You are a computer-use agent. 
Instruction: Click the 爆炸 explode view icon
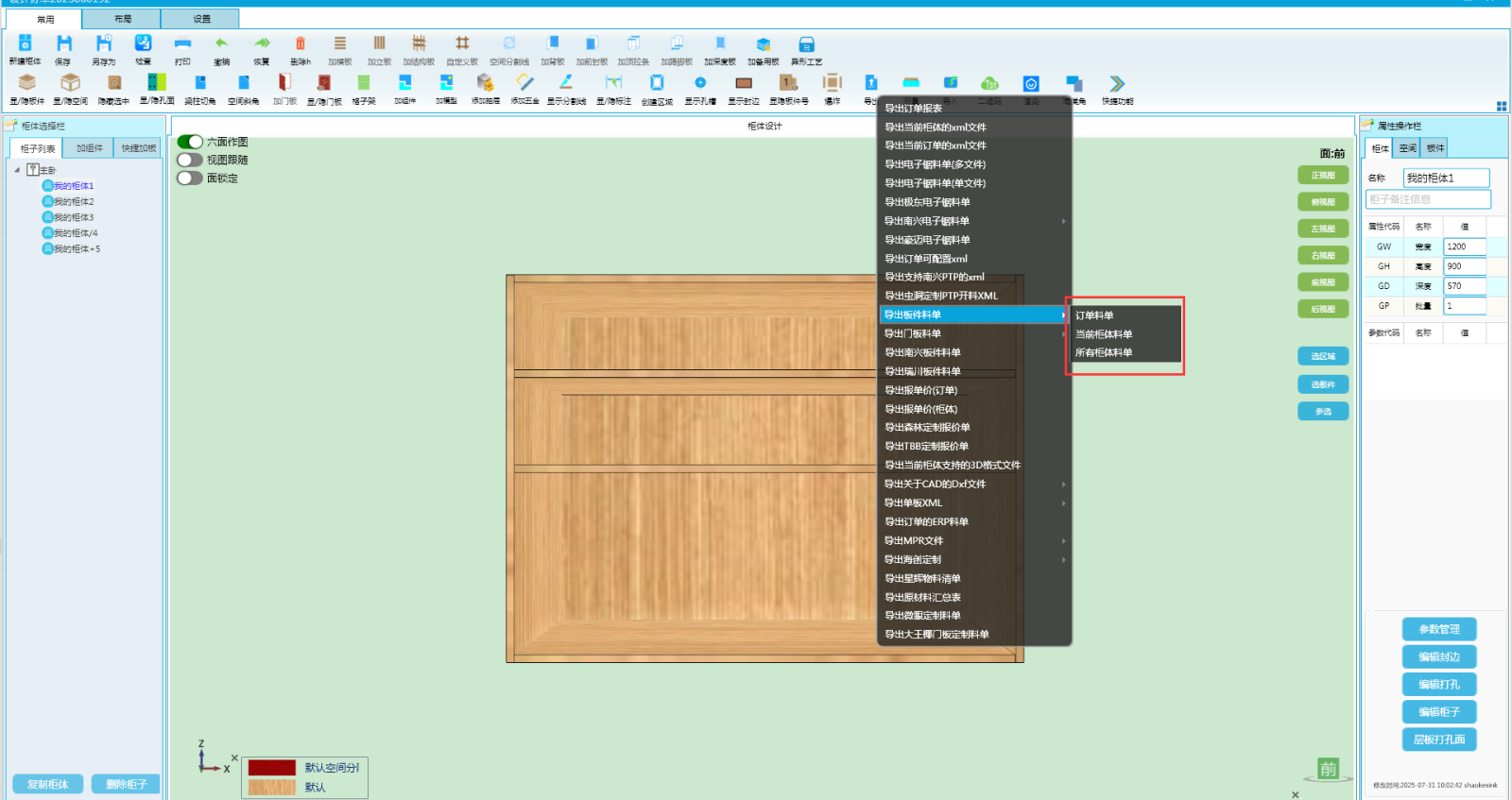(832, 83)
